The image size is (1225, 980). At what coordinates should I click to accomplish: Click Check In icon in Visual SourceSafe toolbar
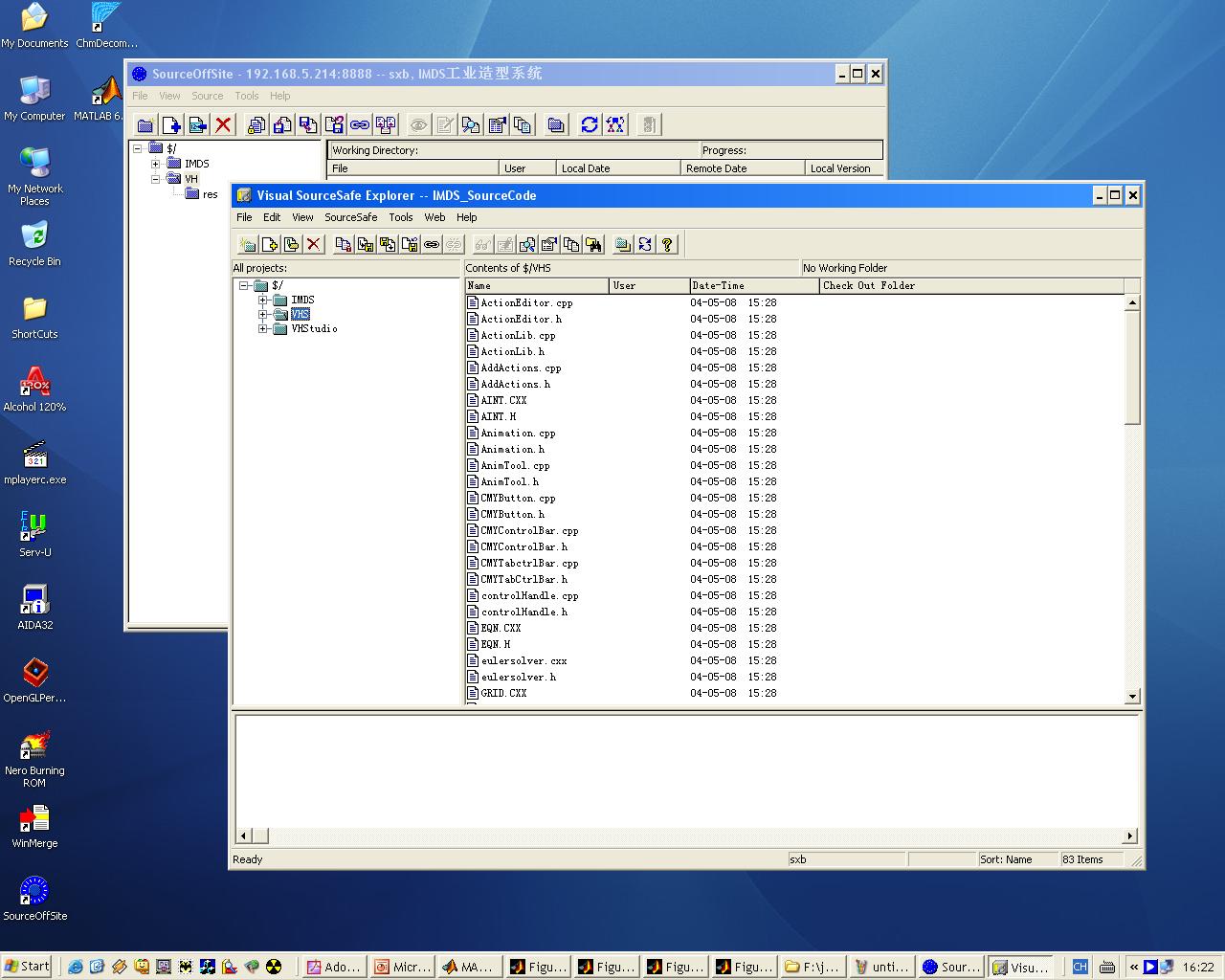click(388, 245)
